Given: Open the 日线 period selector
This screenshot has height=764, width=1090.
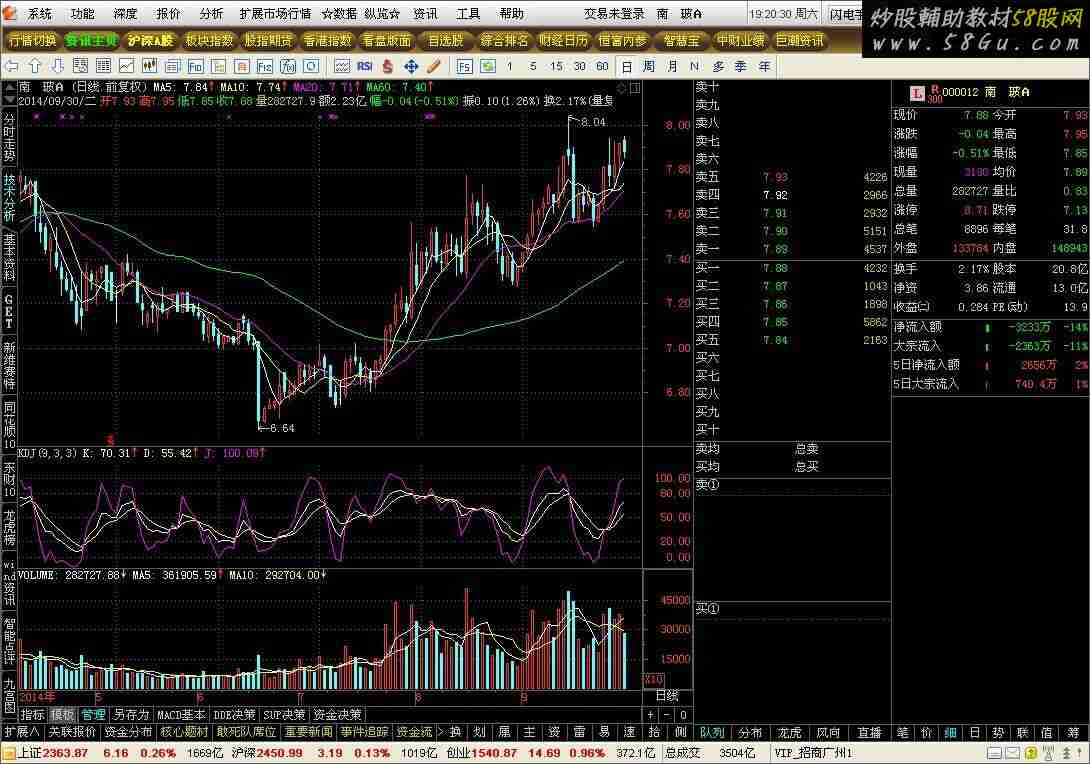Looking at the screenshot, I should coord(667,696).
